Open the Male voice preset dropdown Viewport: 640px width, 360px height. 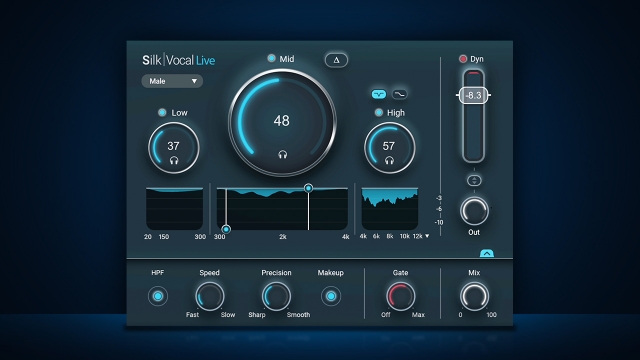click(x=172, y=81)
